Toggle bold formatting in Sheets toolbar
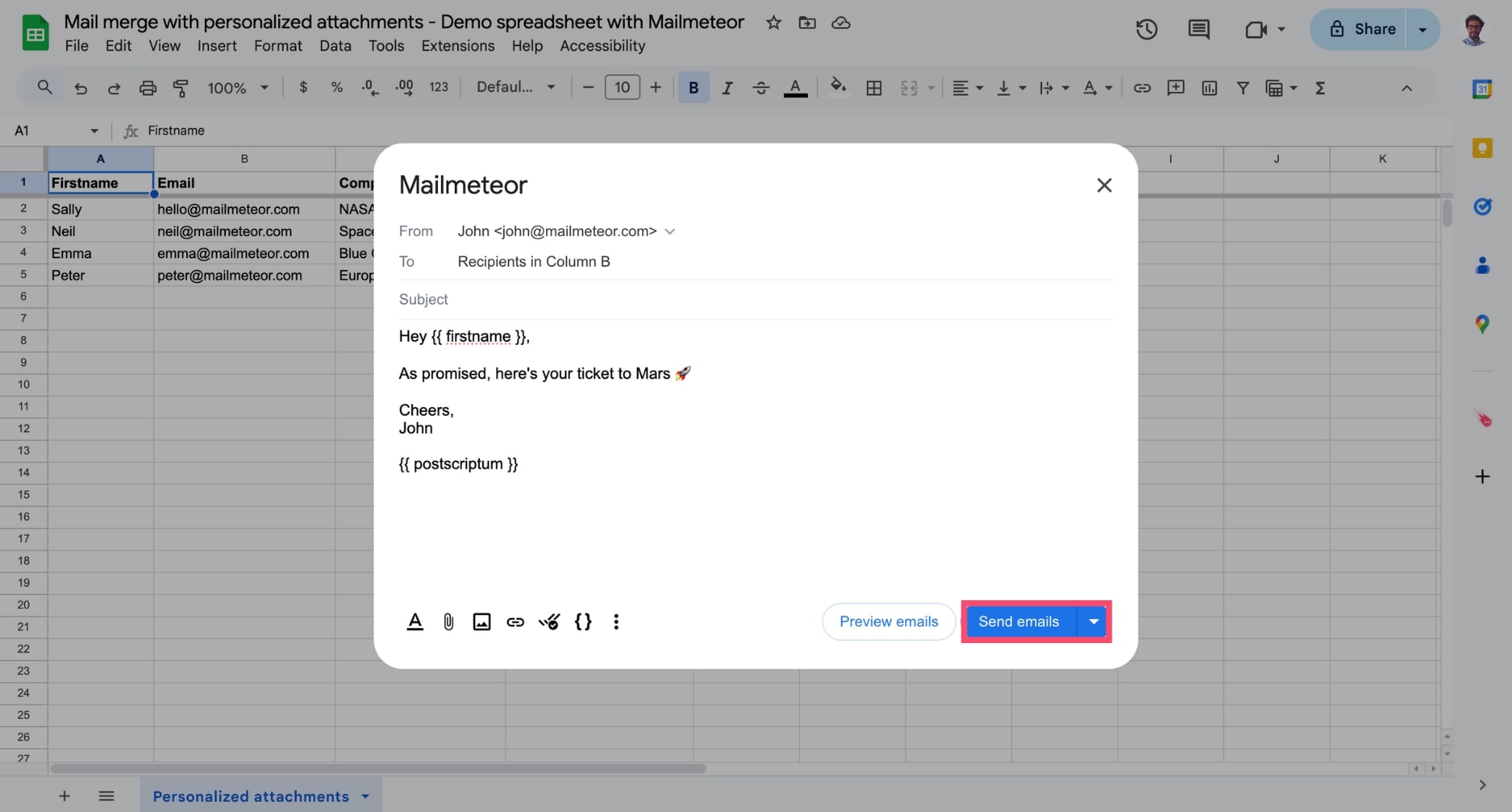 pos(693,88)
